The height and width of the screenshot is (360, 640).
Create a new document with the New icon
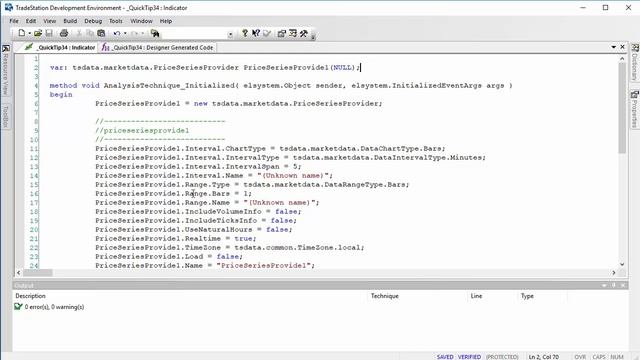pyautogui.click(x=21, y=33)
